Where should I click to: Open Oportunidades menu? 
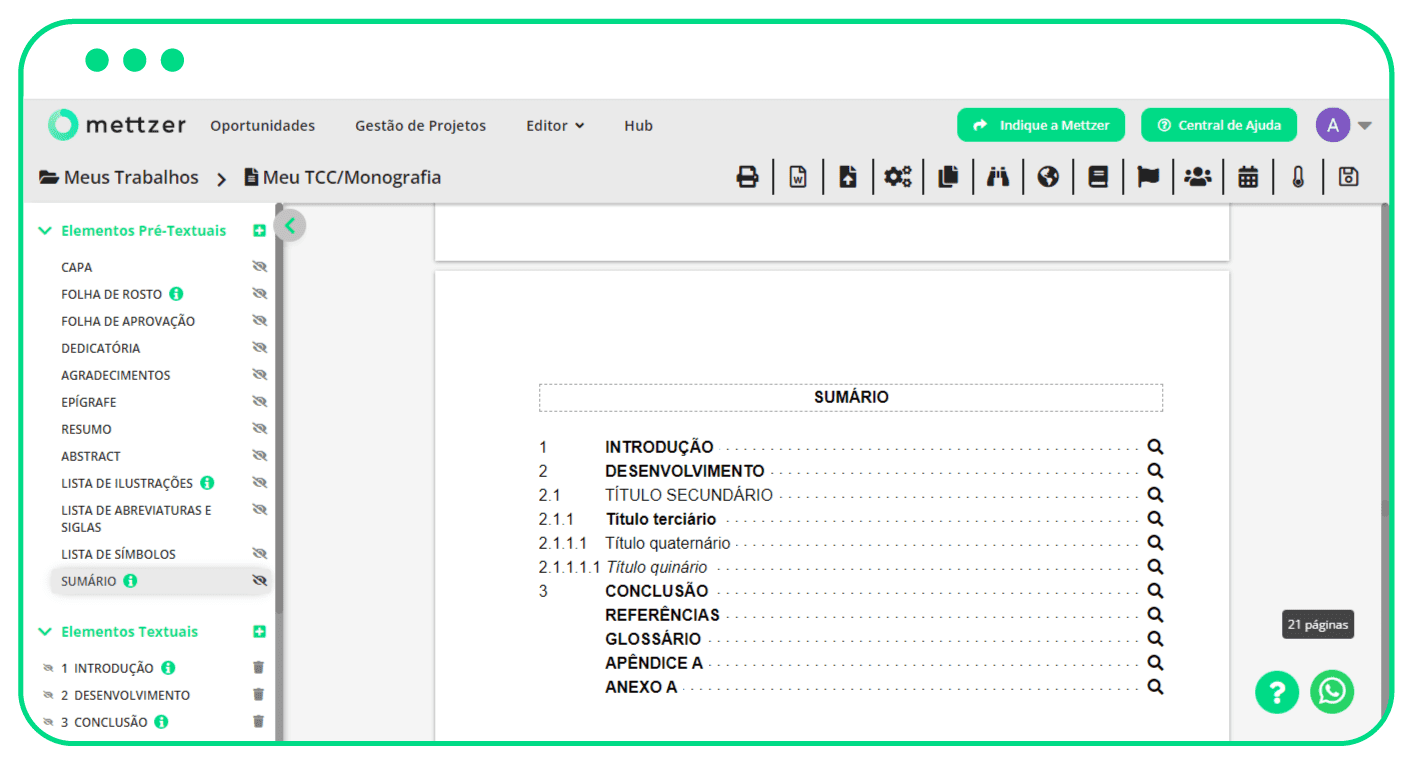tap(262, 126)
